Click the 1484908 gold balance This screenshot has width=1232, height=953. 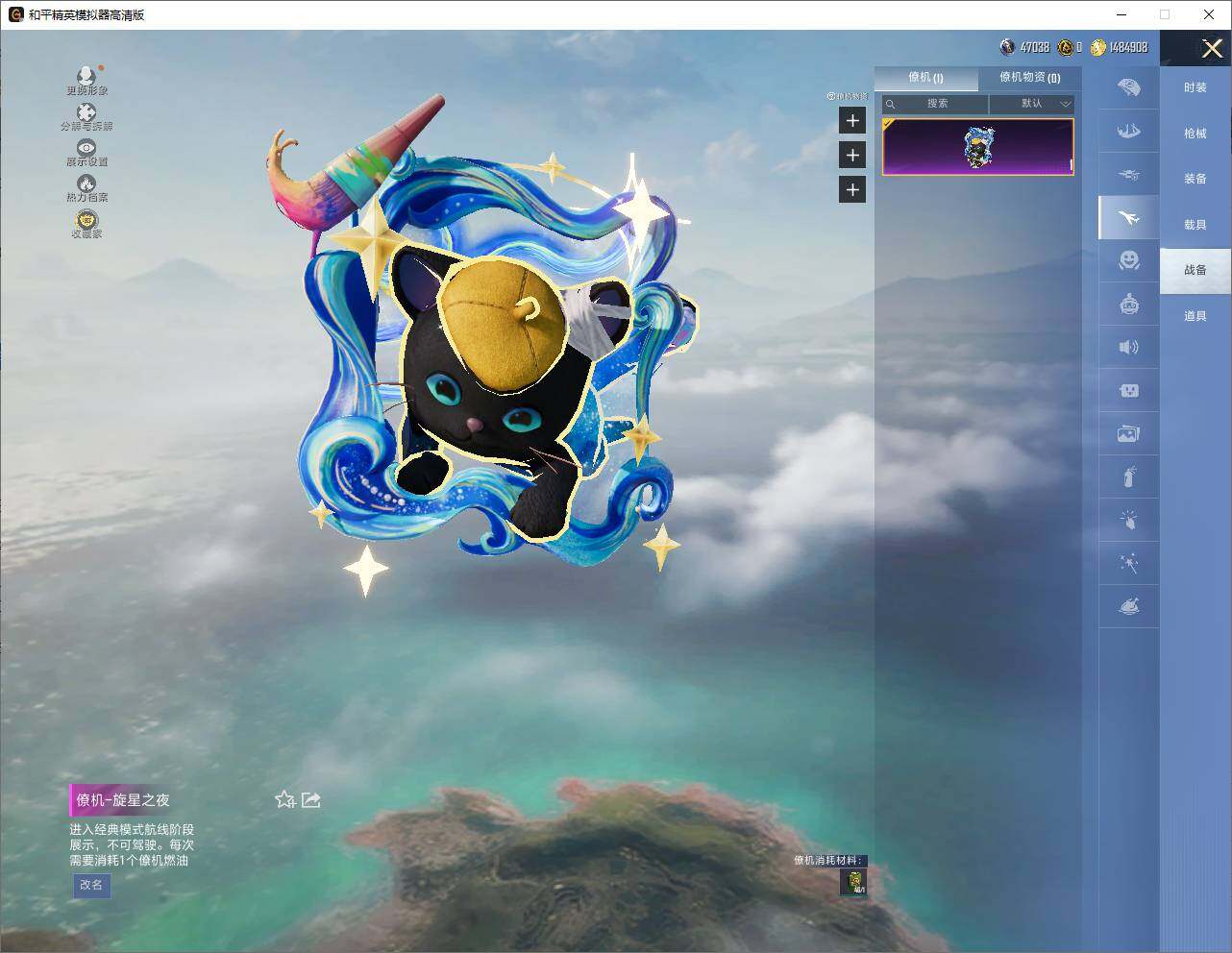coord(1128,47)
